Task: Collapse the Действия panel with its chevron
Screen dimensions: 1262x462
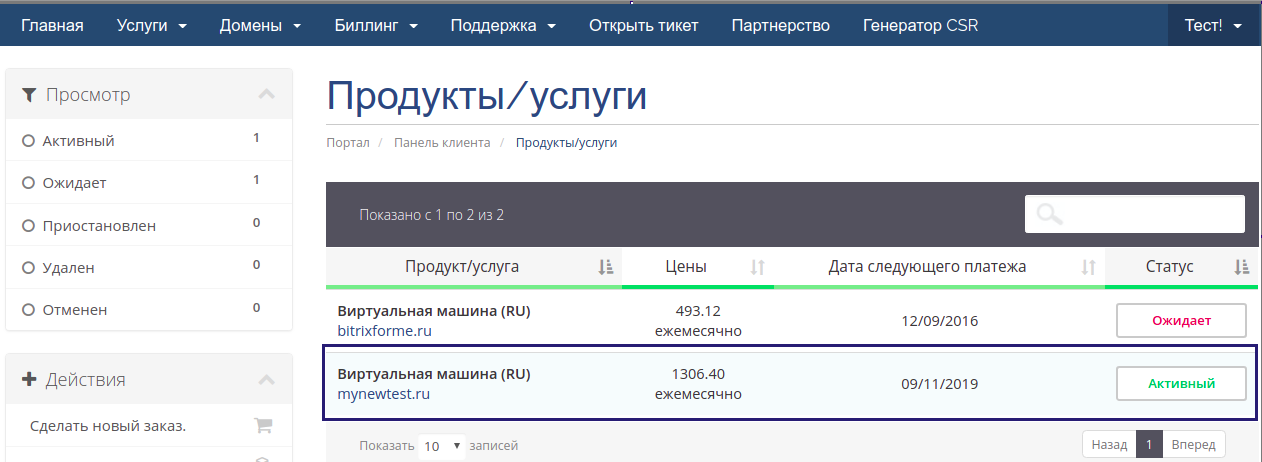Action: pyautogui.click(x=266, y=380)
